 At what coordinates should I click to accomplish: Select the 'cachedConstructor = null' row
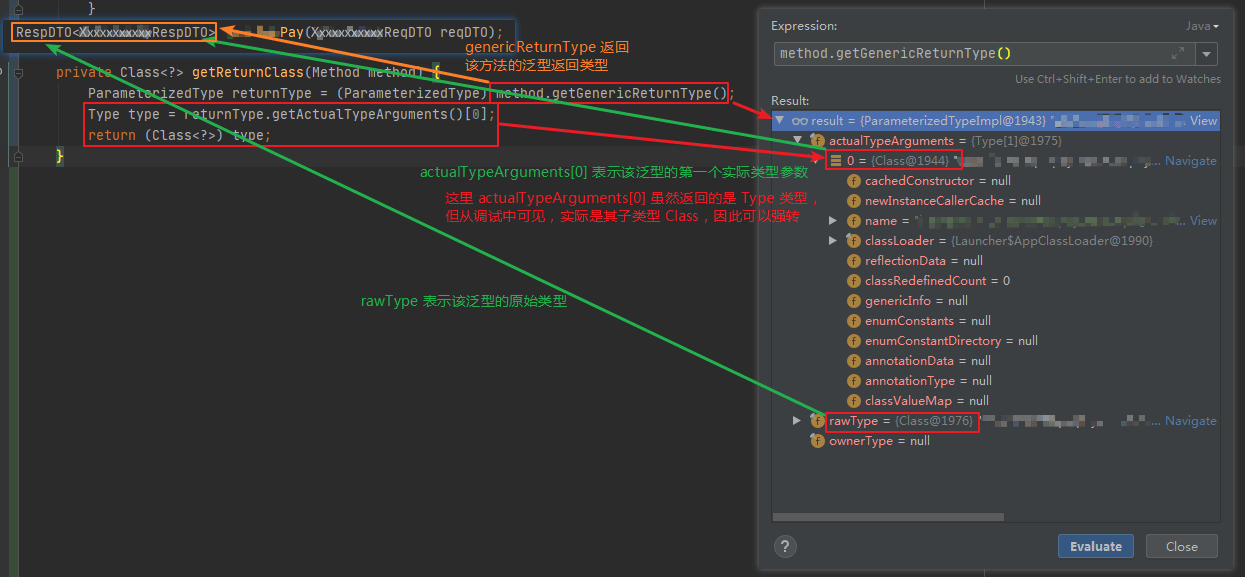(x=996, y=181)
